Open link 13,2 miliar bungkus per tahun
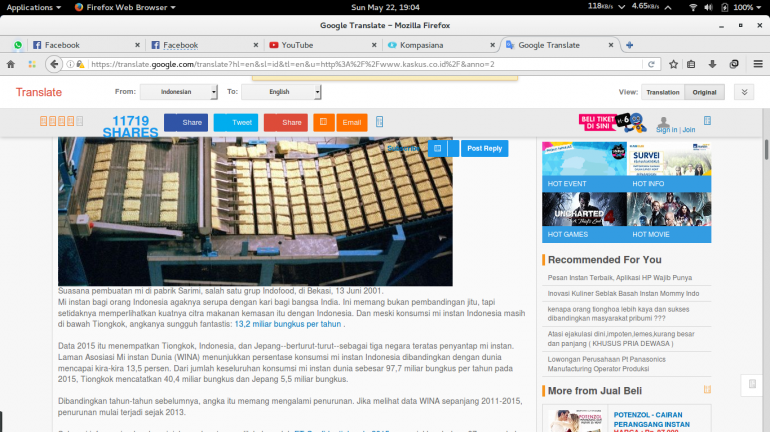This screenshot has width=770, height=432. click(x=287, y=324)
